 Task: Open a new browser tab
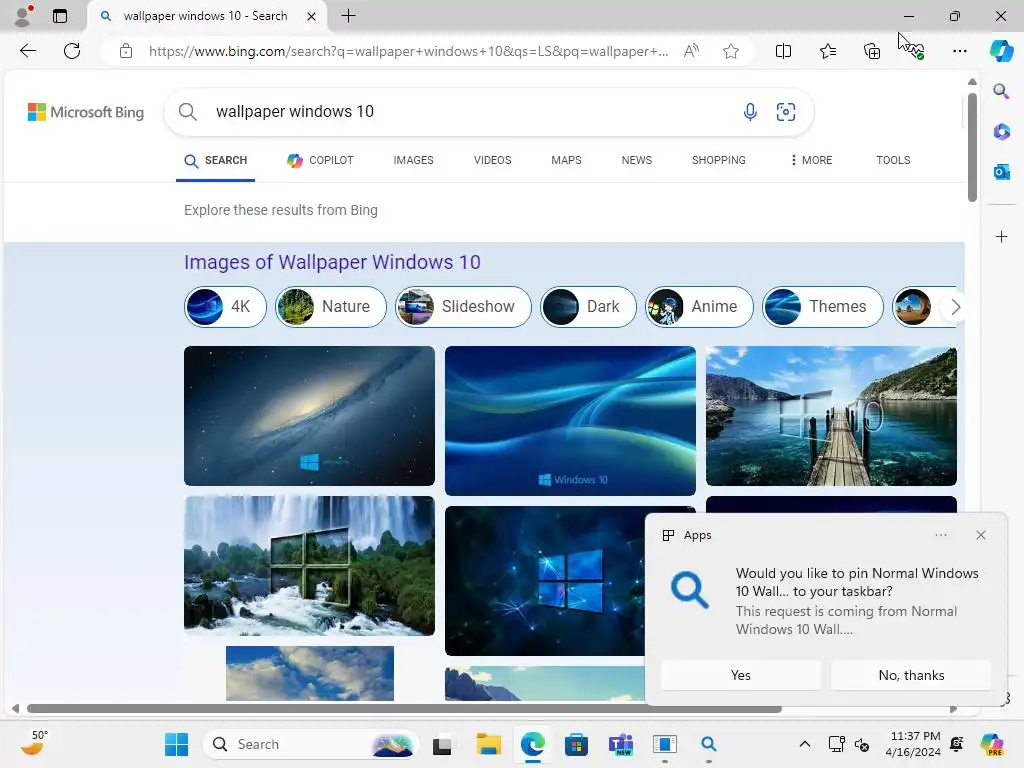coord(349,16)
